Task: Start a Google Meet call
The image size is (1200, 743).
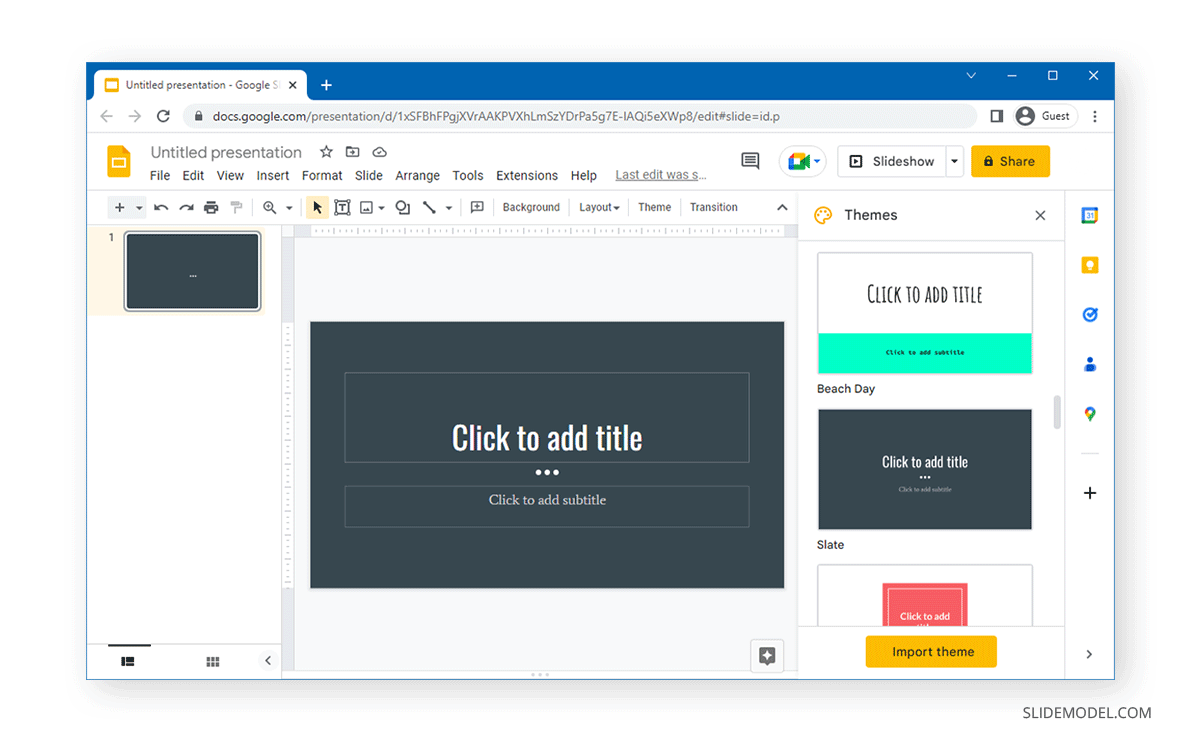Action: click(x=801, y=161)
